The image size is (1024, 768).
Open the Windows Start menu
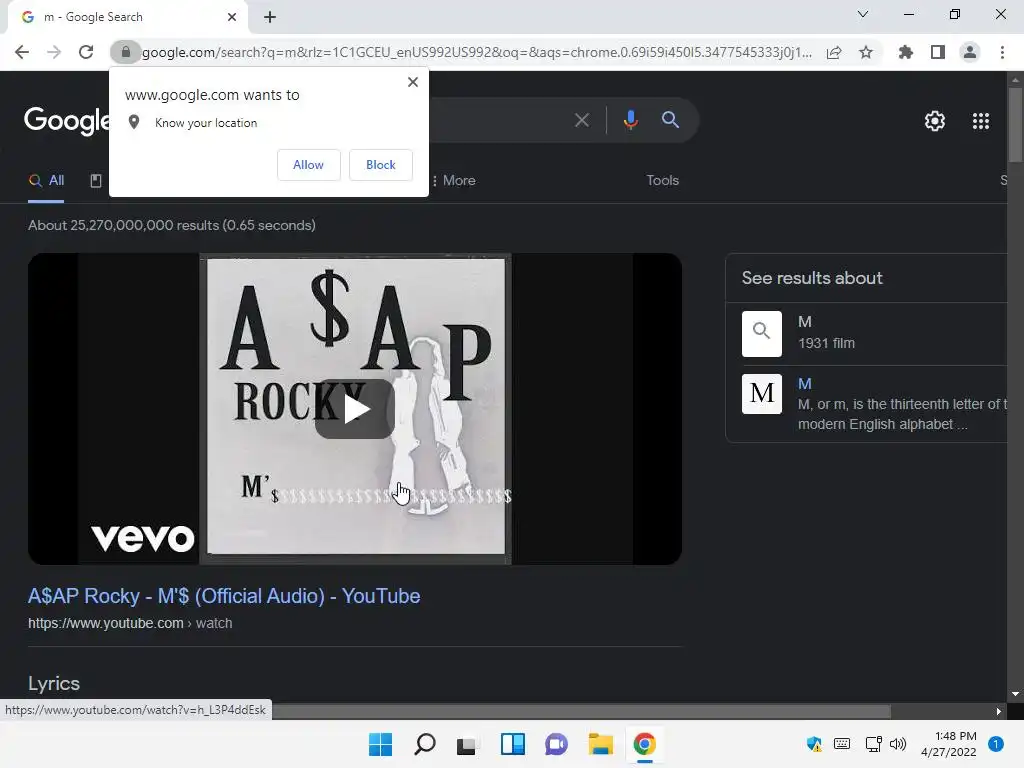coord(380,744)
